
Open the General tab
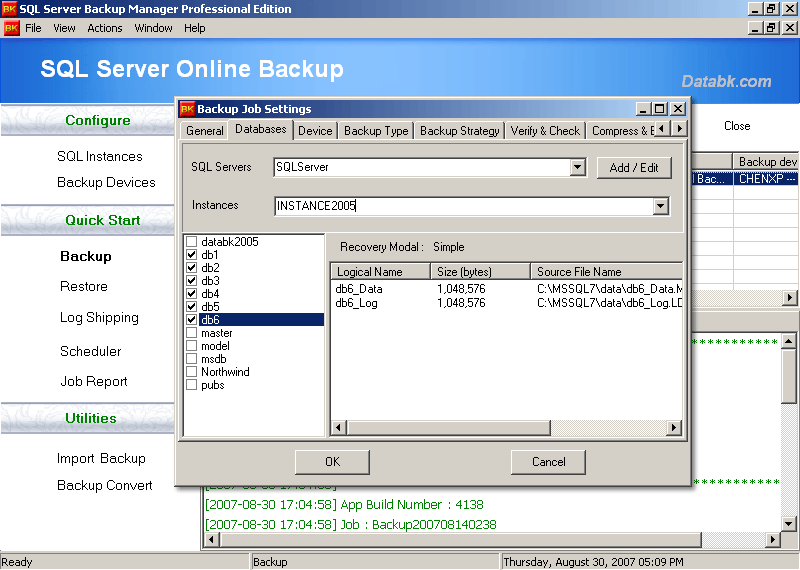[205, 131]
